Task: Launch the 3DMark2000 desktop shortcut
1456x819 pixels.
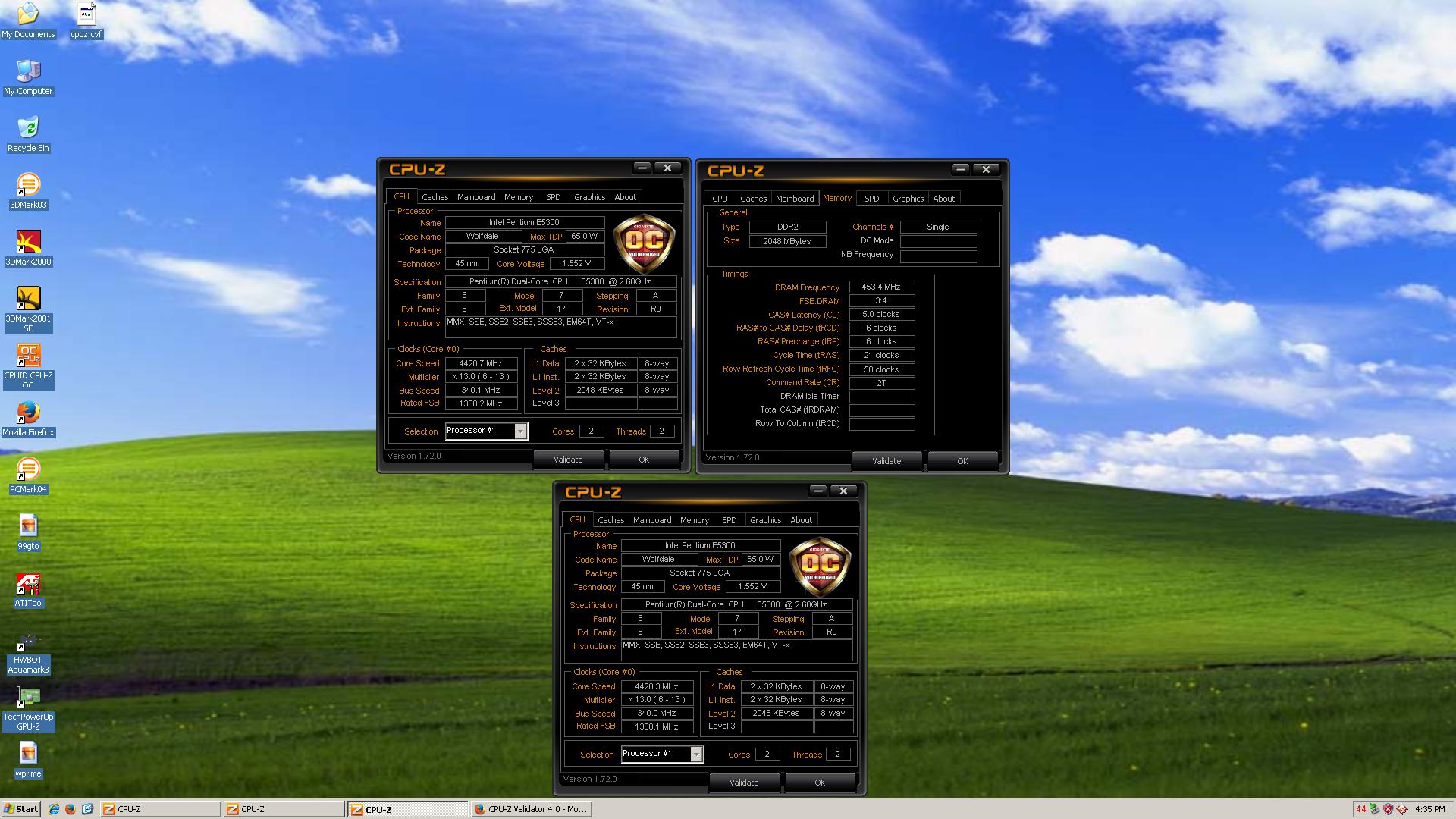Action: 28,248
